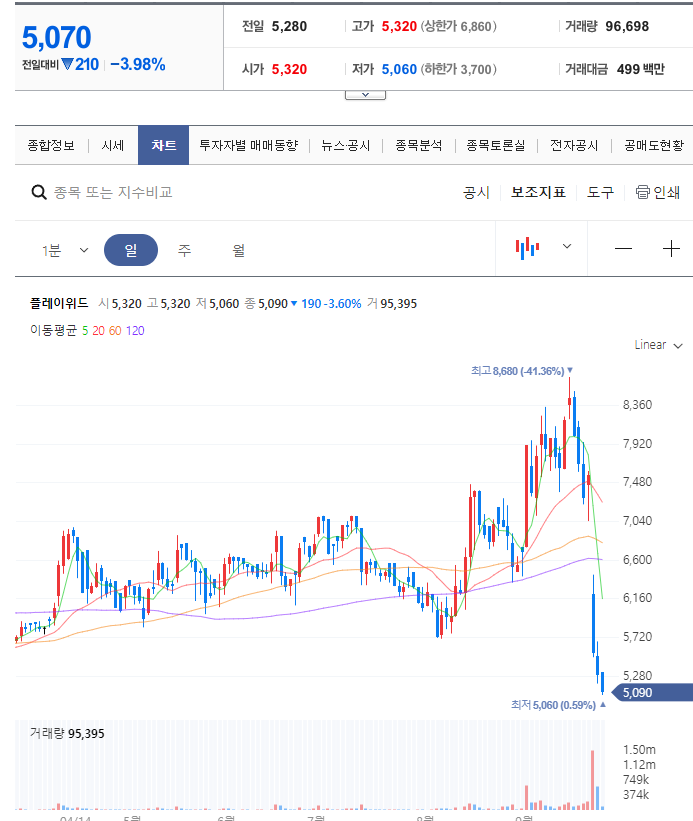Image resolution: width=693 pixels, height=821 pixels.
Task: Open the 종합정보 tab
Action: (51, 145)
